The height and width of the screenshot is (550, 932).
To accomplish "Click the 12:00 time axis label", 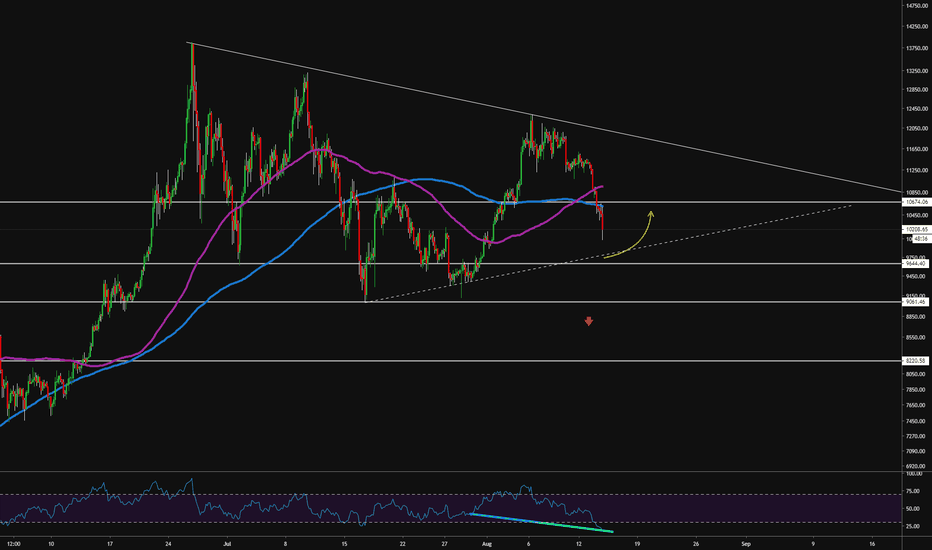I will pyautogui.click(x=14, y=543).
